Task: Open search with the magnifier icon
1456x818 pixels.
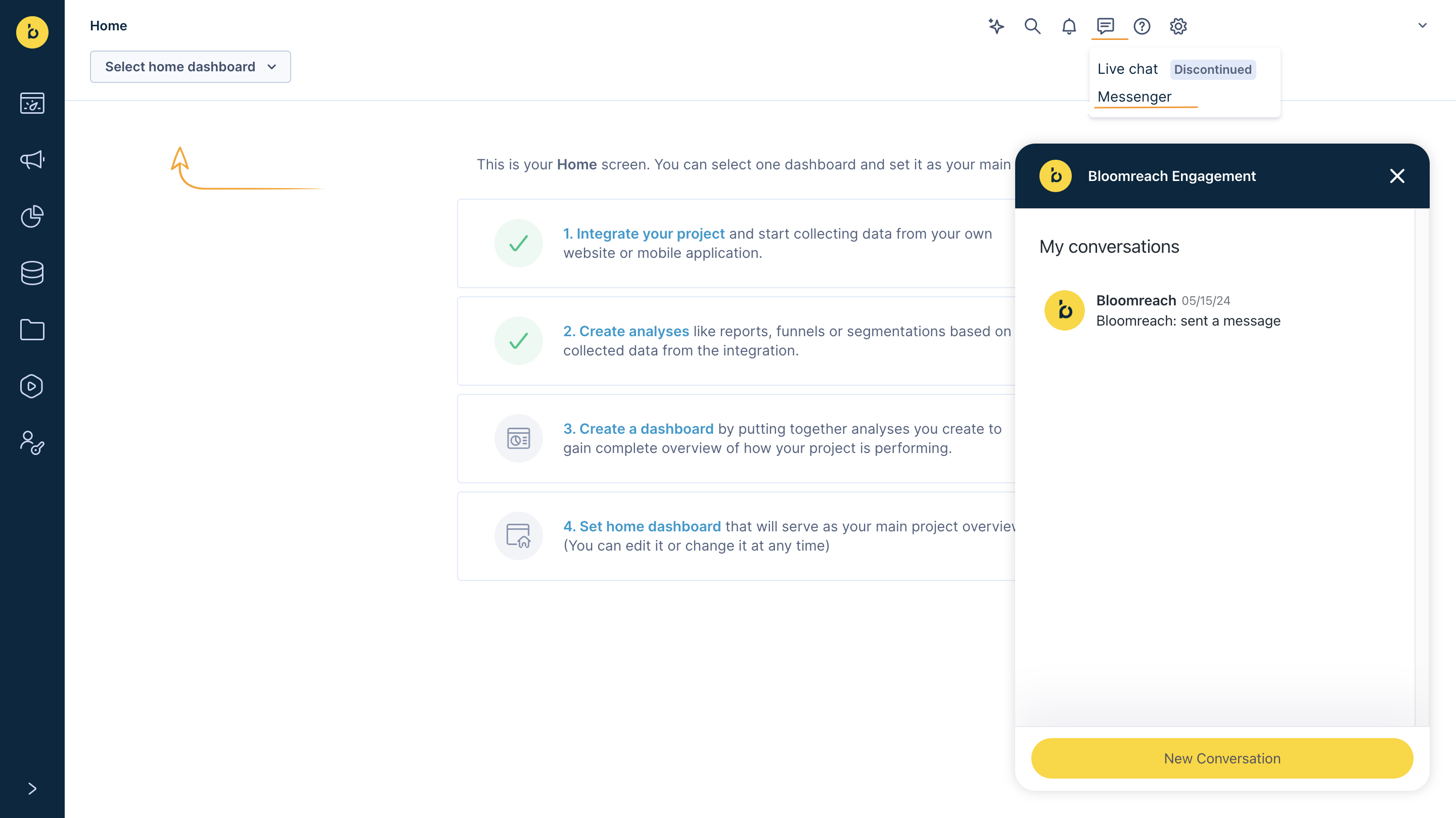Action: (1033, 26)
